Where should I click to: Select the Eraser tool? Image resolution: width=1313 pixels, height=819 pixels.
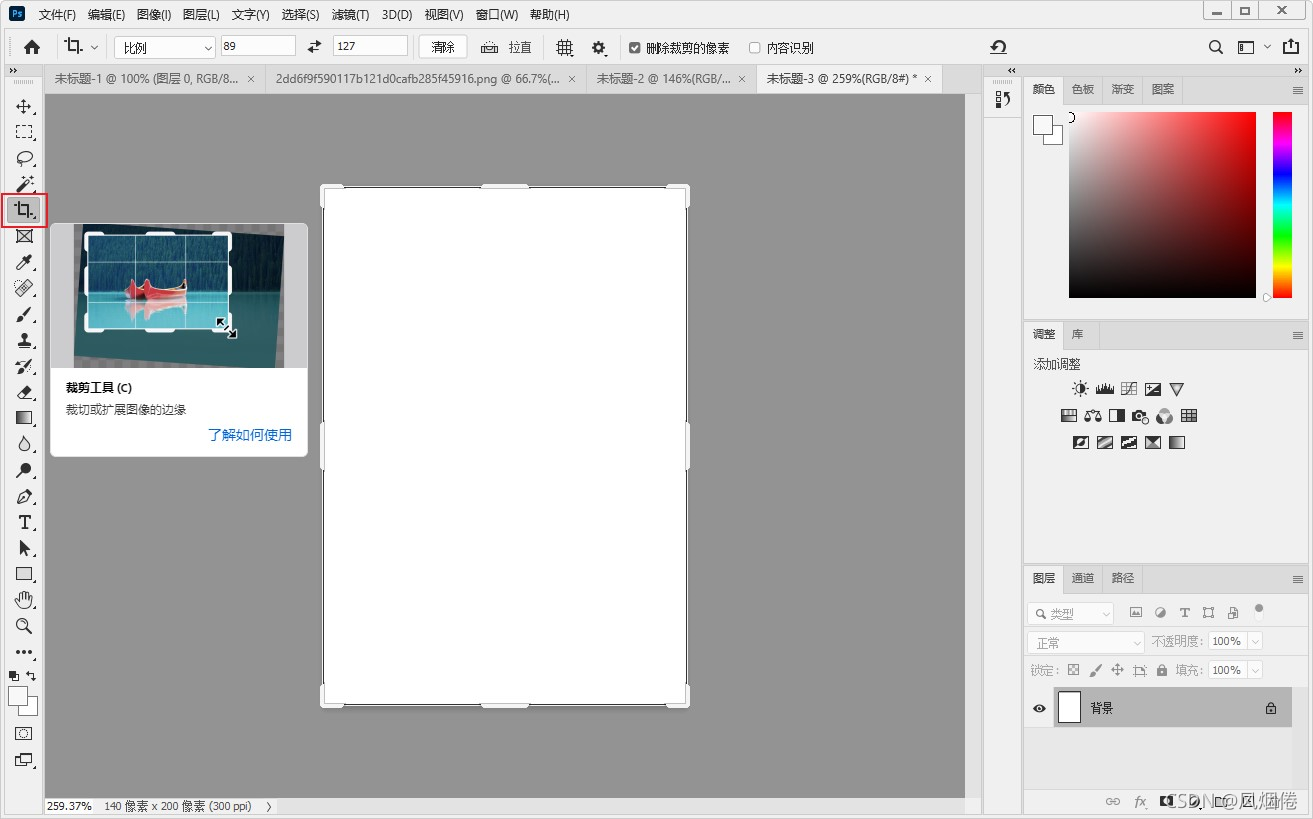(24, 392)
